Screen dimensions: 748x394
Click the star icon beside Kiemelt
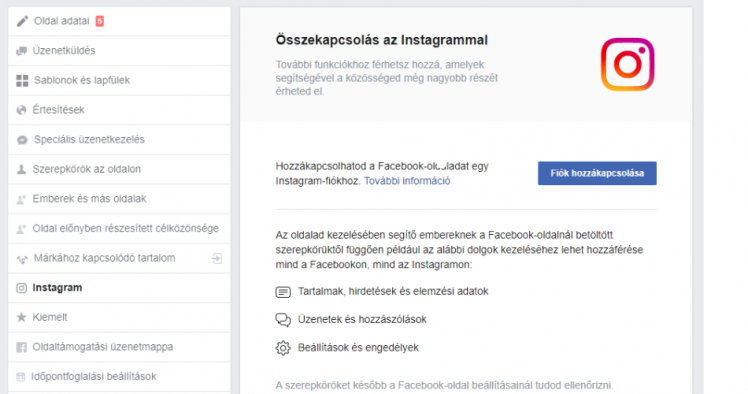[21, 317]
